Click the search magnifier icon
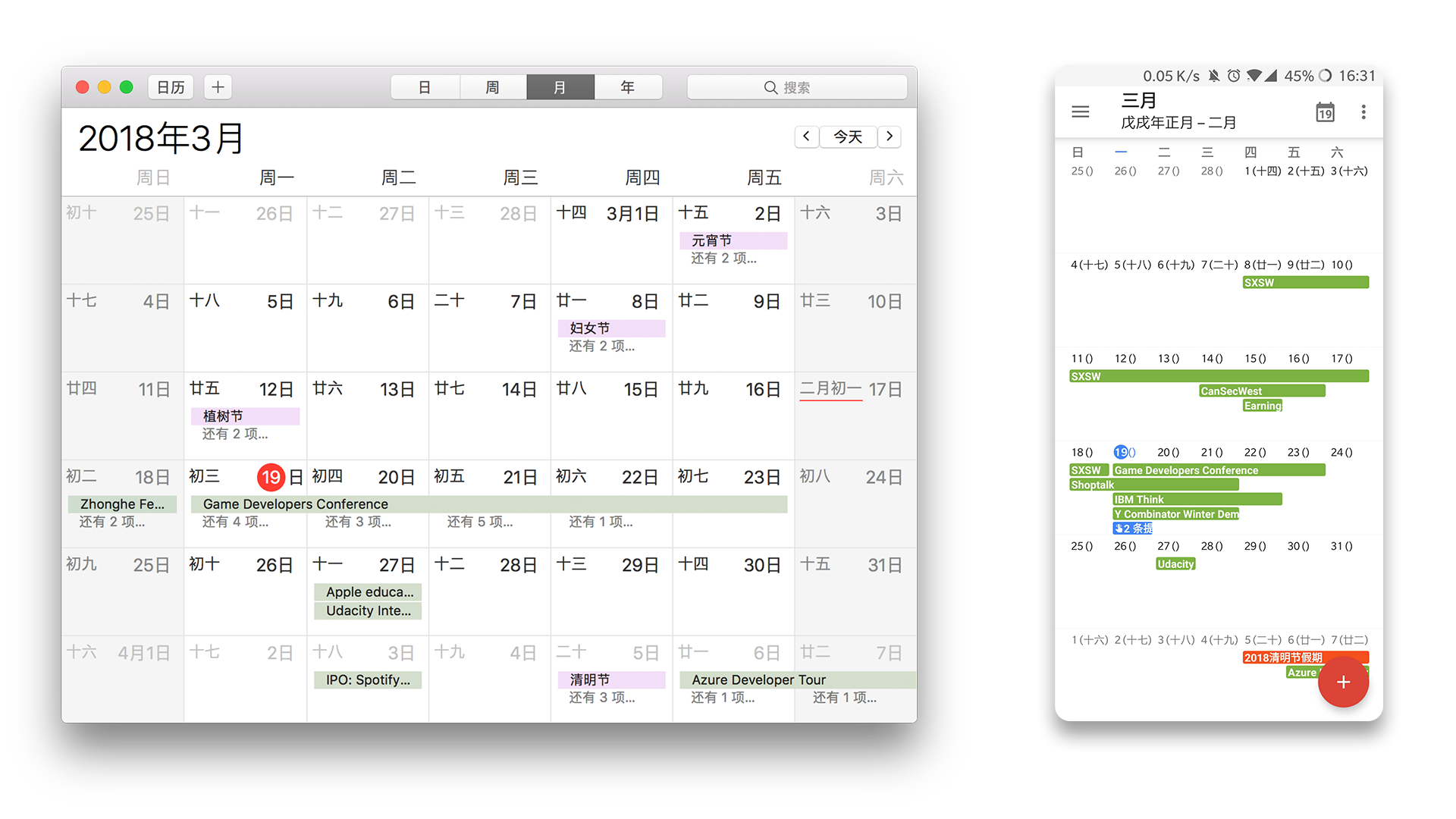1456x819 pixels. [x=770, y=87]
